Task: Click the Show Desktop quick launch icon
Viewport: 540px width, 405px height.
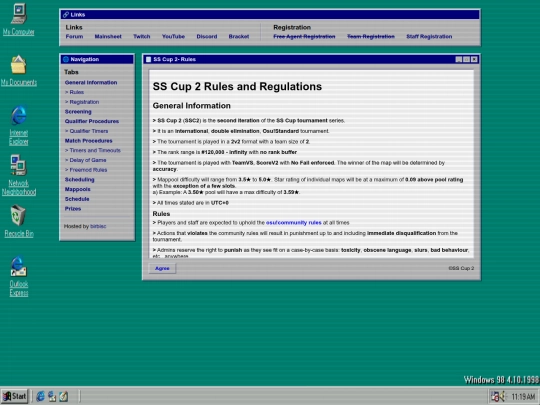Action: click(x=63, y=396)
